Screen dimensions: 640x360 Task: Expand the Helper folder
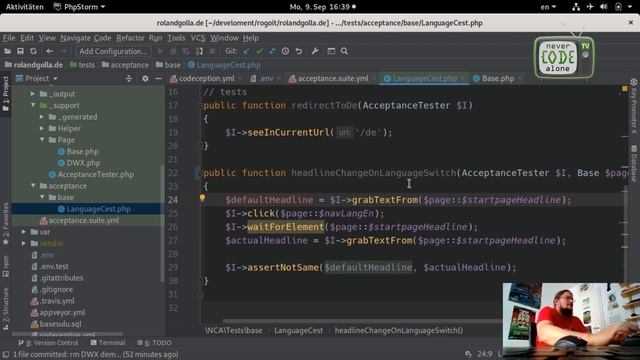point(42,128)
